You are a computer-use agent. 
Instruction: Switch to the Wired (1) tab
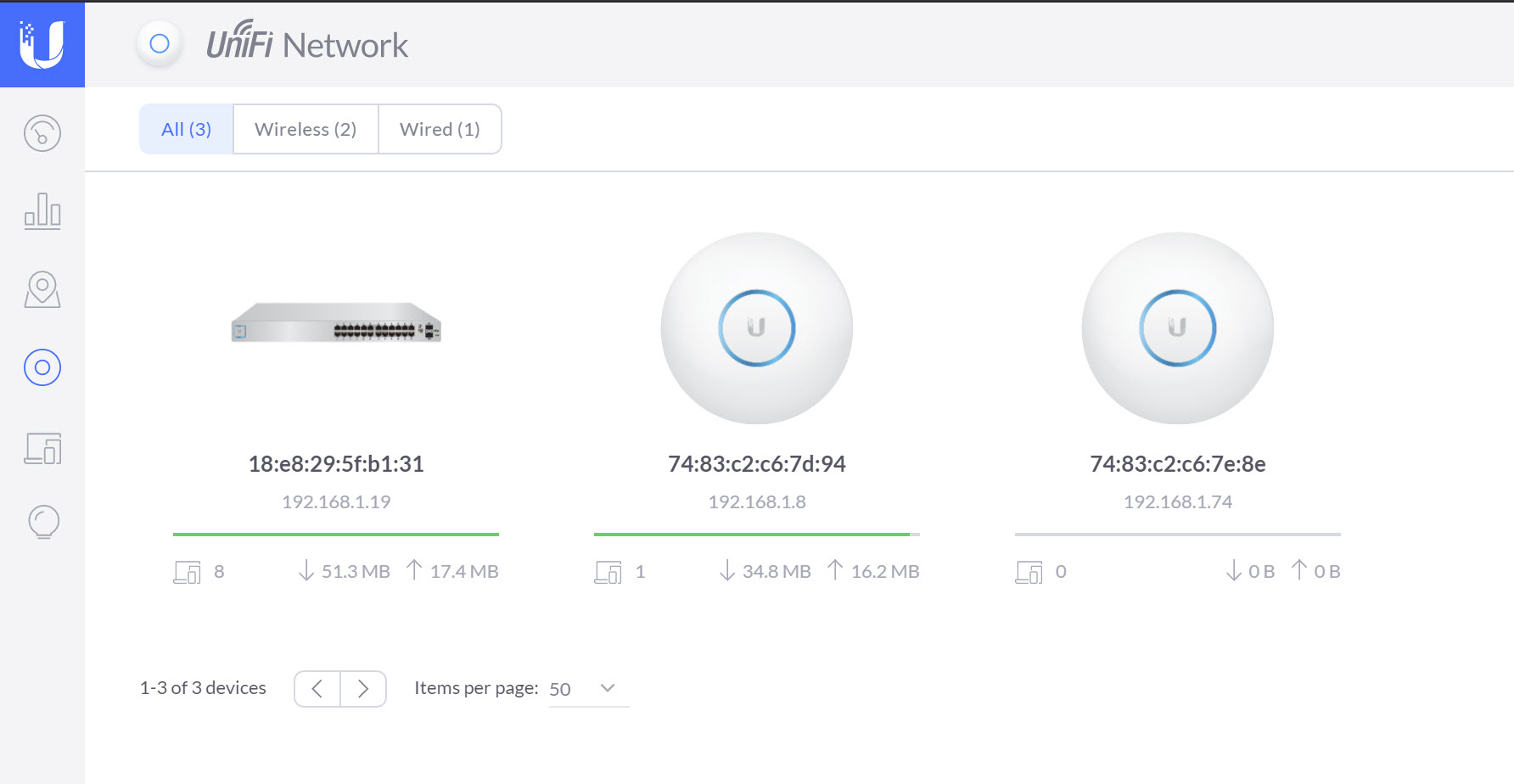[x=440, y=129]
